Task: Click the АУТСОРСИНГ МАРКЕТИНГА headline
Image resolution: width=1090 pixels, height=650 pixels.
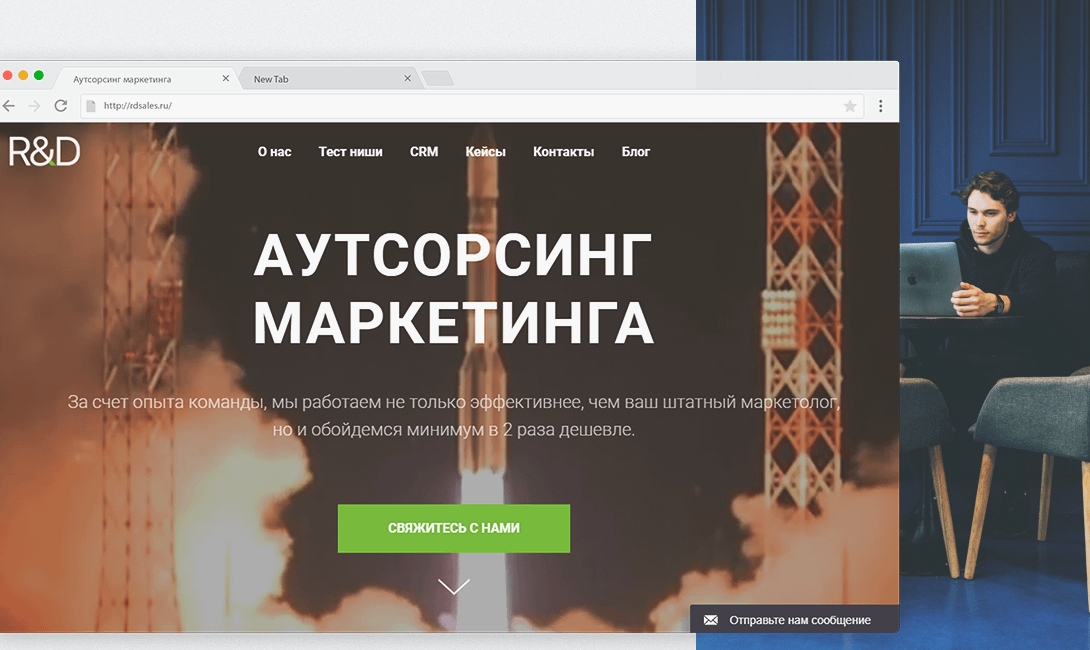Action: pos(453,289)
